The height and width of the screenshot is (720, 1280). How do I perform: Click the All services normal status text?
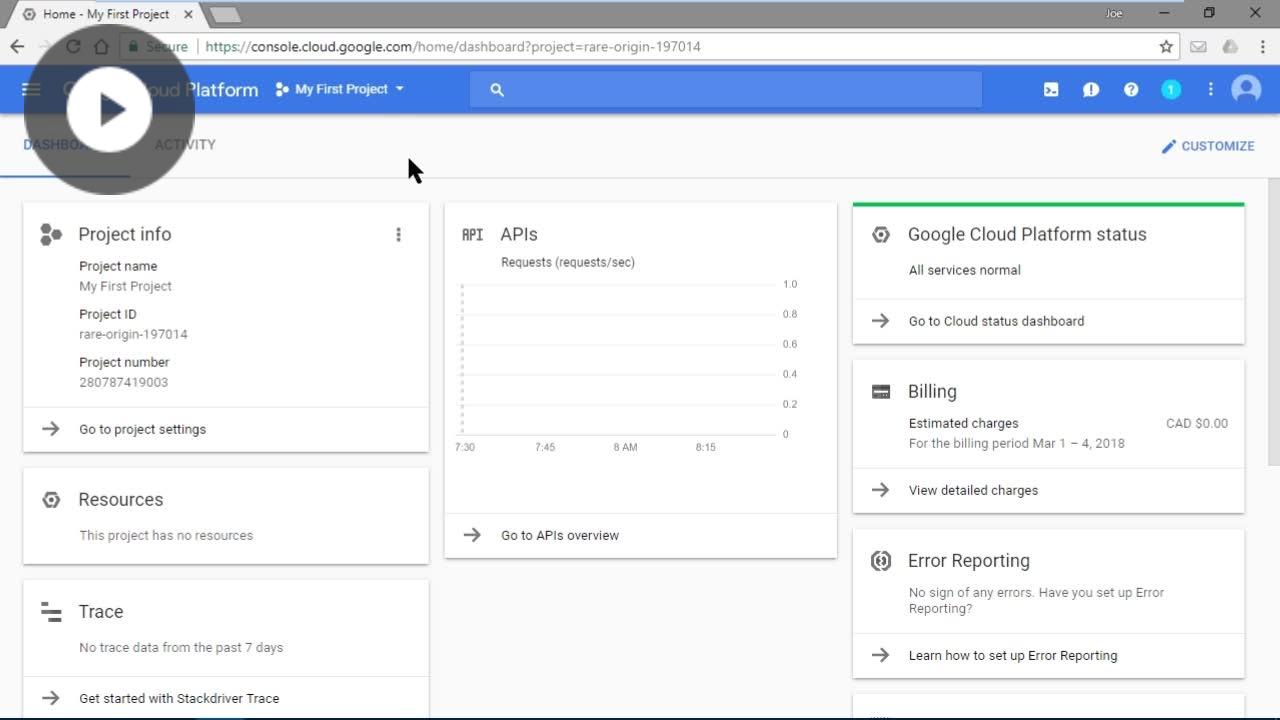click(964, 270)
